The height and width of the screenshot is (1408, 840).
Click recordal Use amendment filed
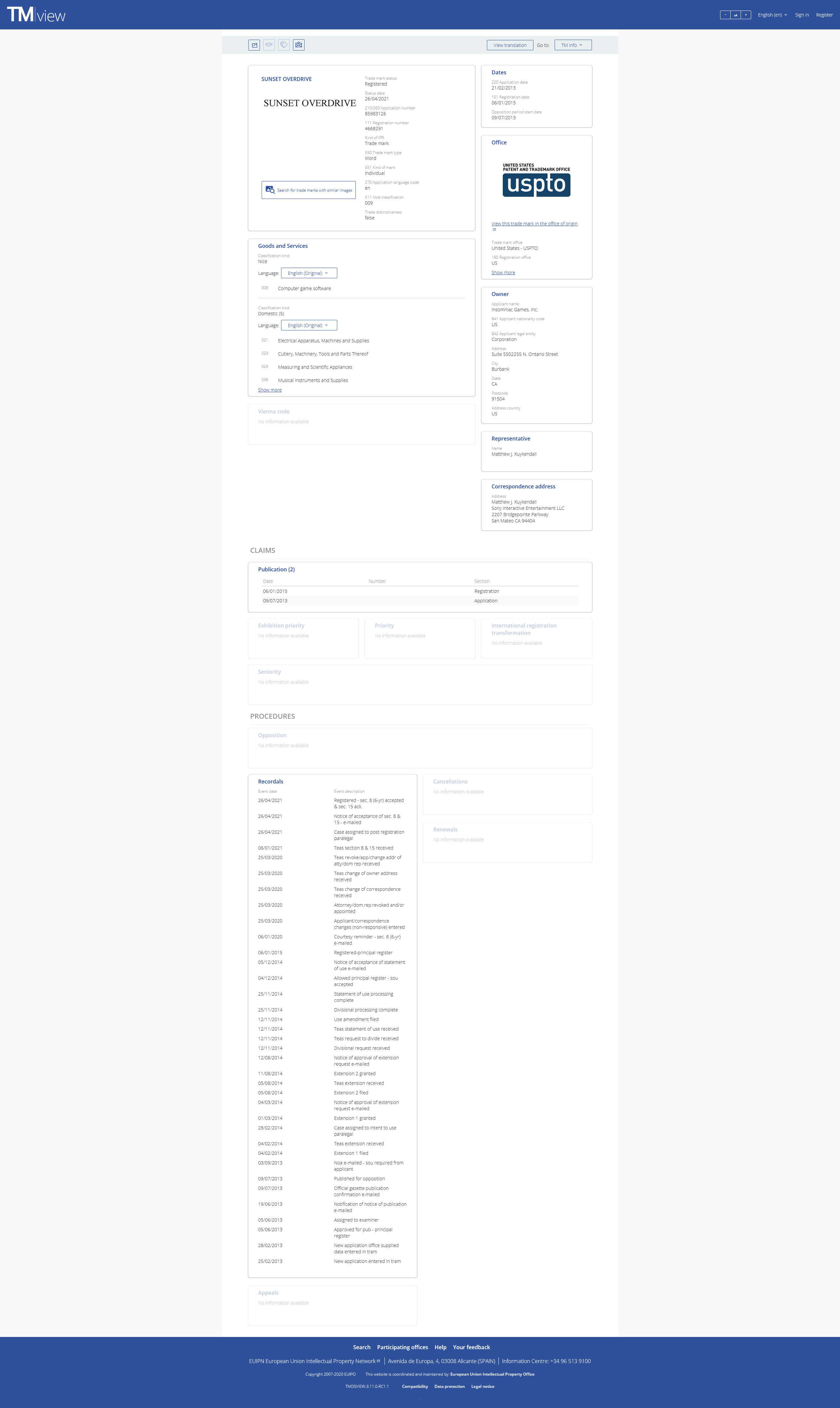coord(356,1019)
